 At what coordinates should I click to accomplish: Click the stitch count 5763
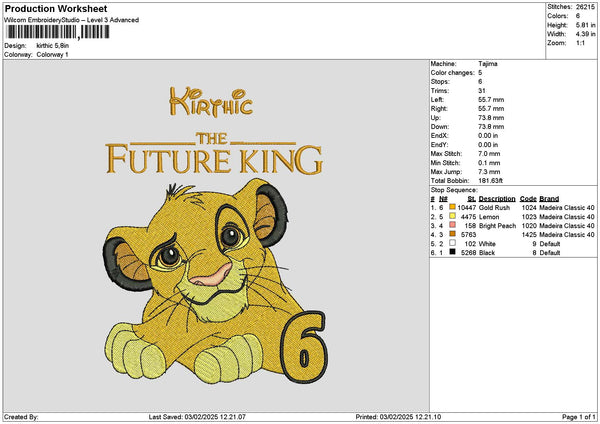(468, 235)
